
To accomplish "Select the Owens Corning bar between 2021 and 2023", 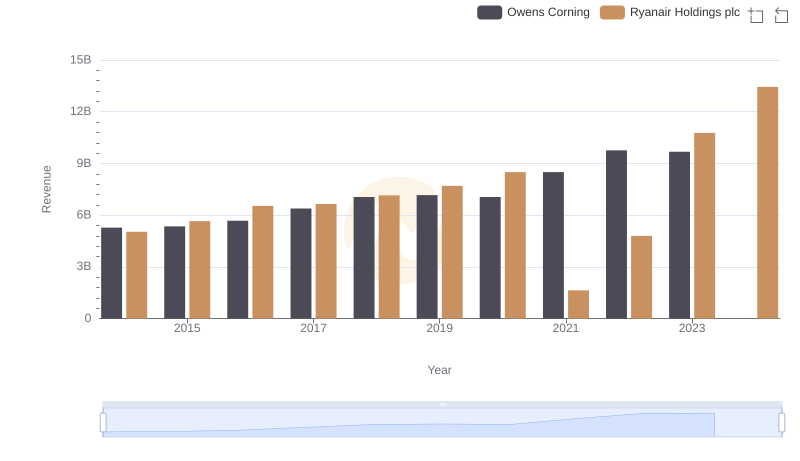I will tap(616, 234).
